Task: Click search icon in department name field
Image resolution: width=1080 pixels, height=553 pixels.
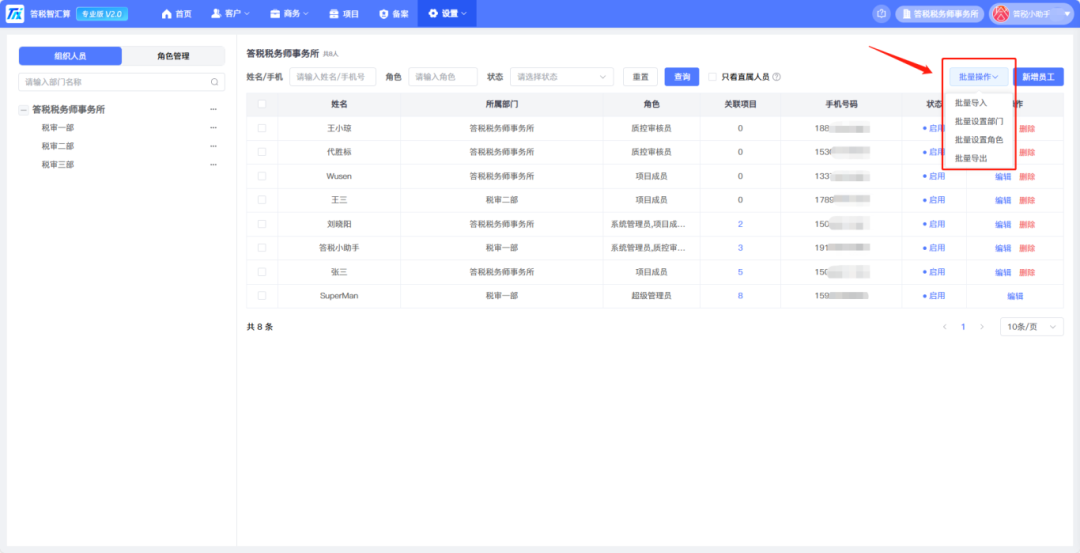Action: click(x=214, y=82)
